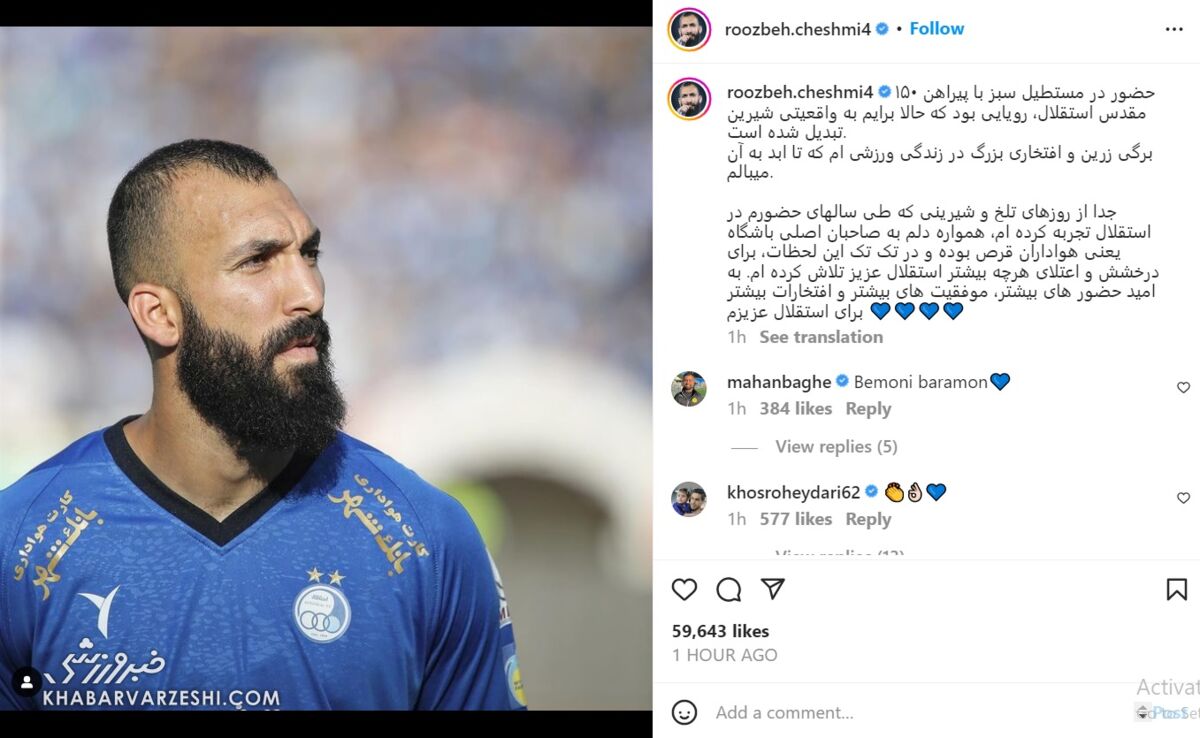The height and width of the screenshot is (738, 1200).
Task: Open emoji picker in comment box
Action: (x=684, y=712)
